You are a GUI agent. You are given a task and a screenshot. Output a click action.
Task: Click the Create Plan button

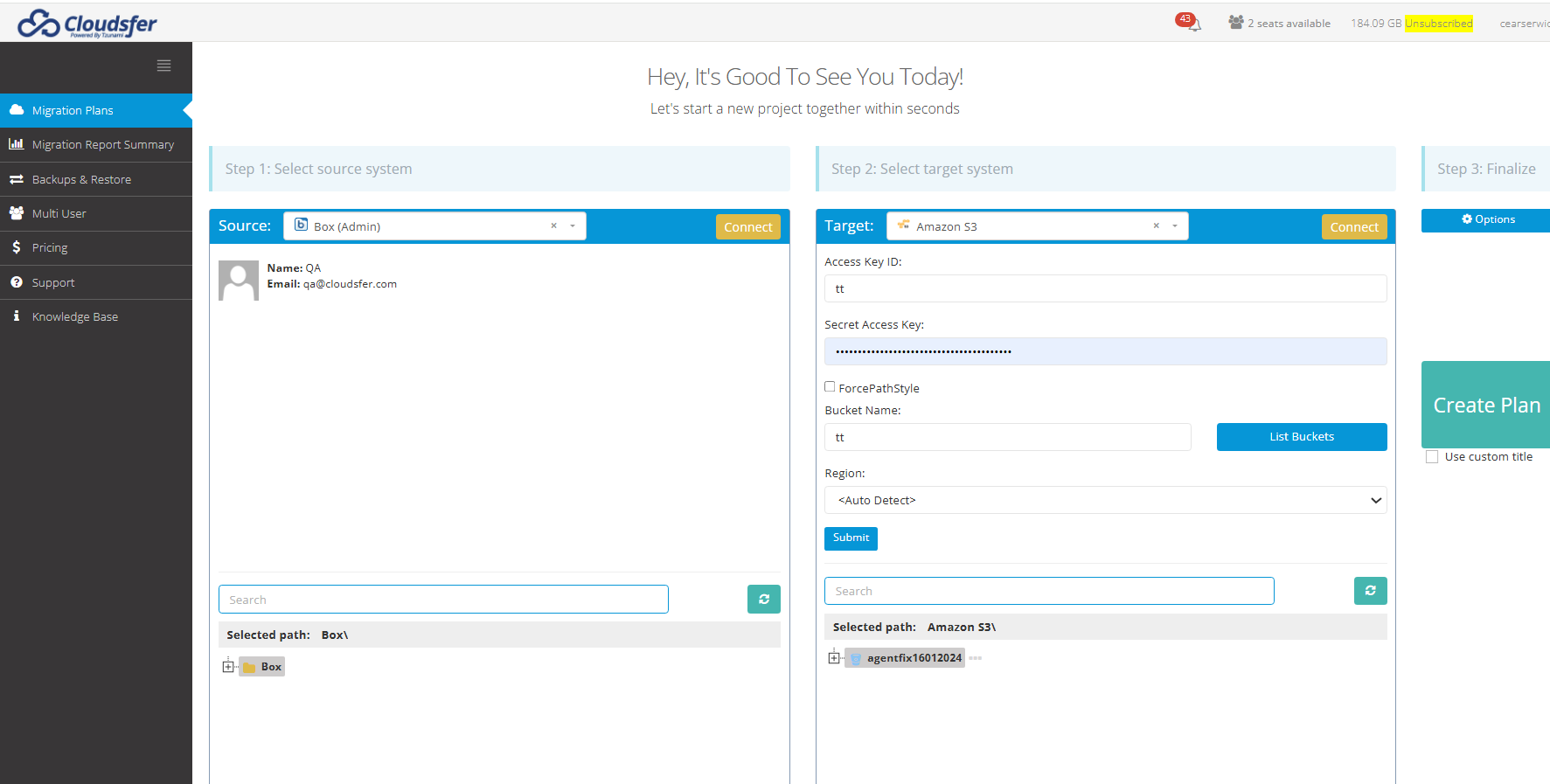point(1486,405)
